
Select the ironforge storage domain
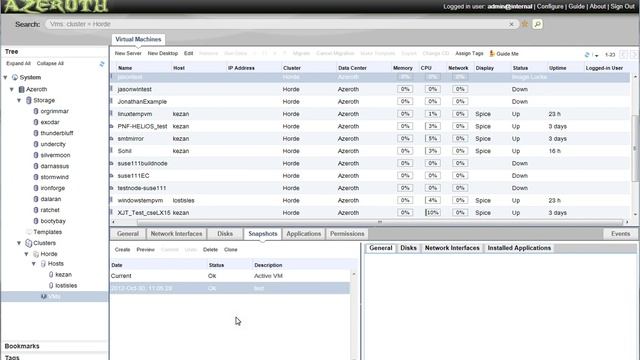(x=53, y=188)
